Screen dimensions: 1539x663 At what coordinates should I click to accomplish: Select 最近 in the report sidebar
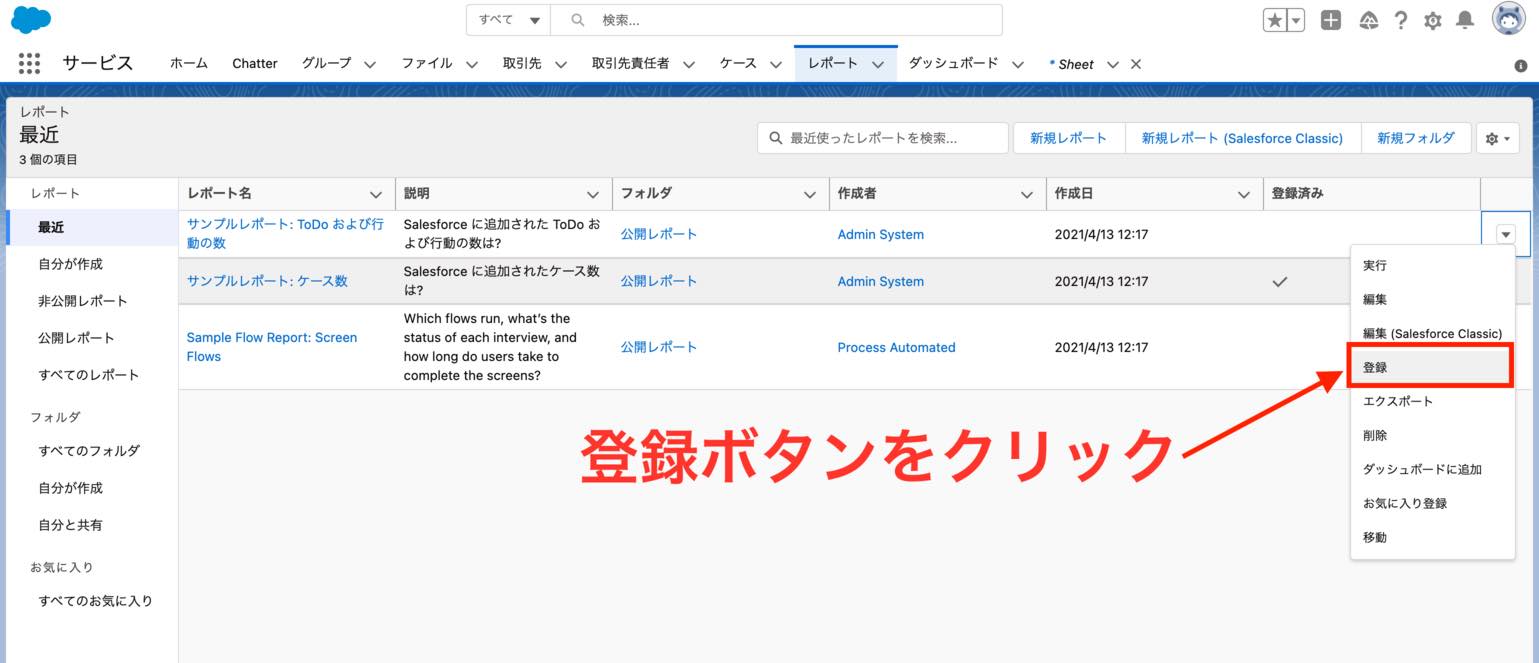tap(92, 227)
